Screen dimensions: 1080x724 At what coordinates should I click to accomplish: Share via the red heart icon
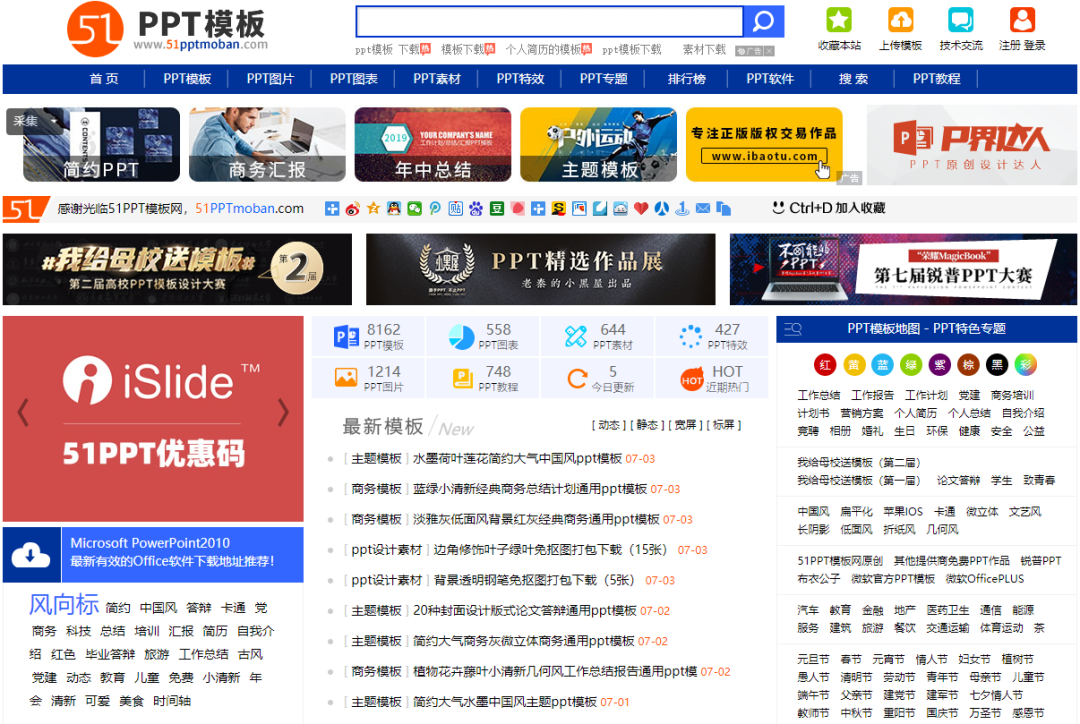641,209
